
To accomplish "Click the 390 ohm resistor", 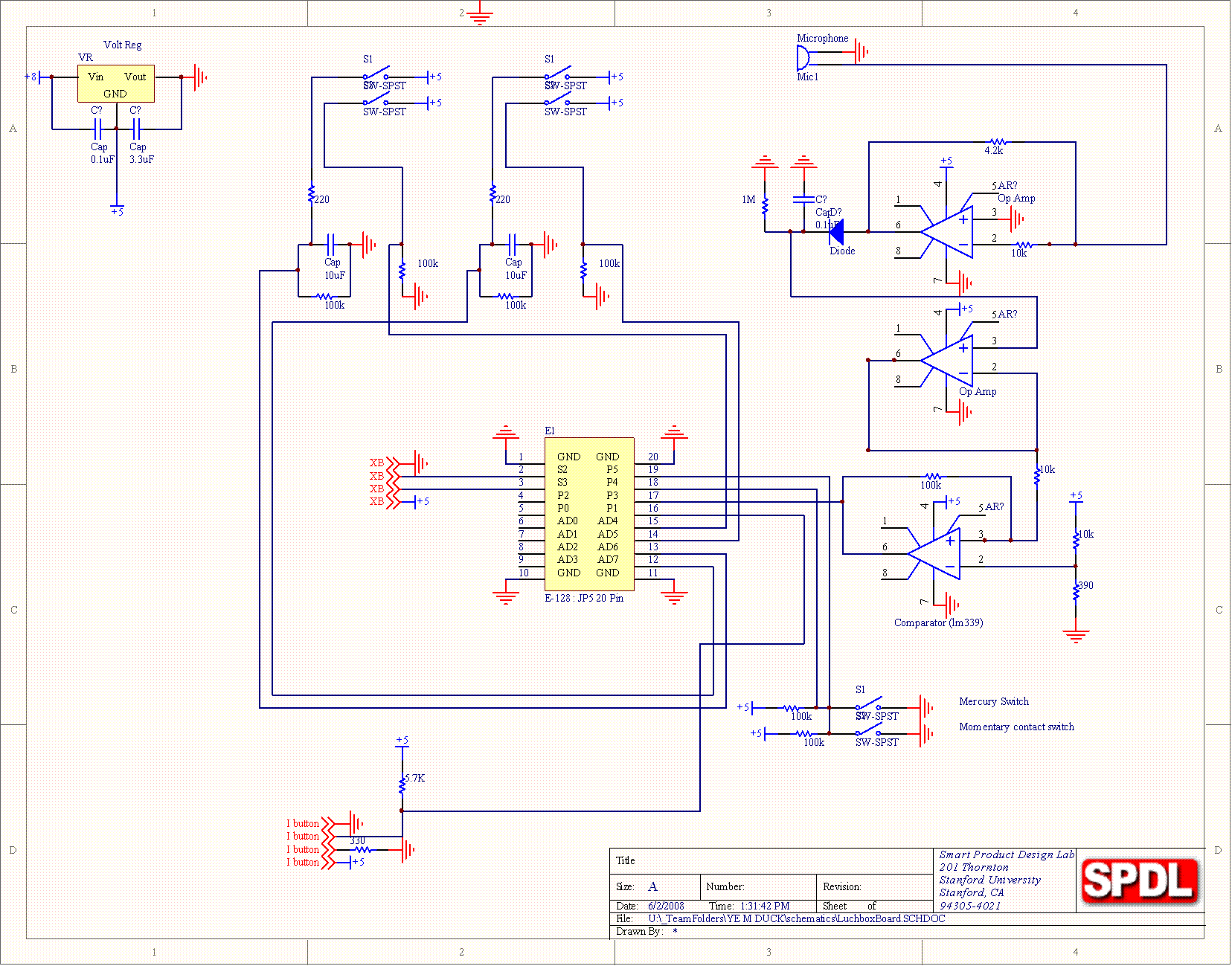I will pyautogui.click(x=1076, y=591).
